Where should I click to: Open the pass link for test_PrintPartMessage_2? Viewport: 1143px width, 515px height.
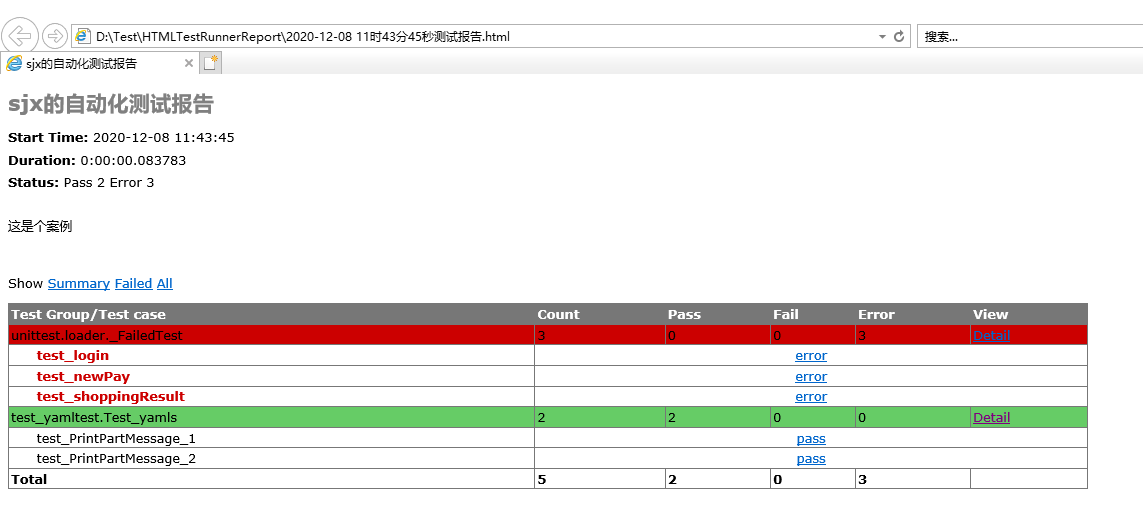[x=811, y=459]
